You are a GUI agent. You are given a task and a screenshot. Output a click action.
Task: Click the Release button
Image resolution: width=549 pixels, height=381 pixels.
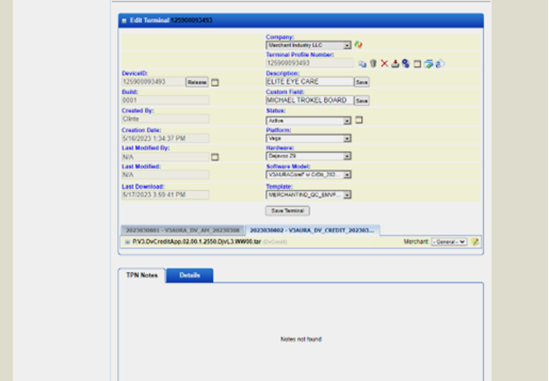point(197,82)
